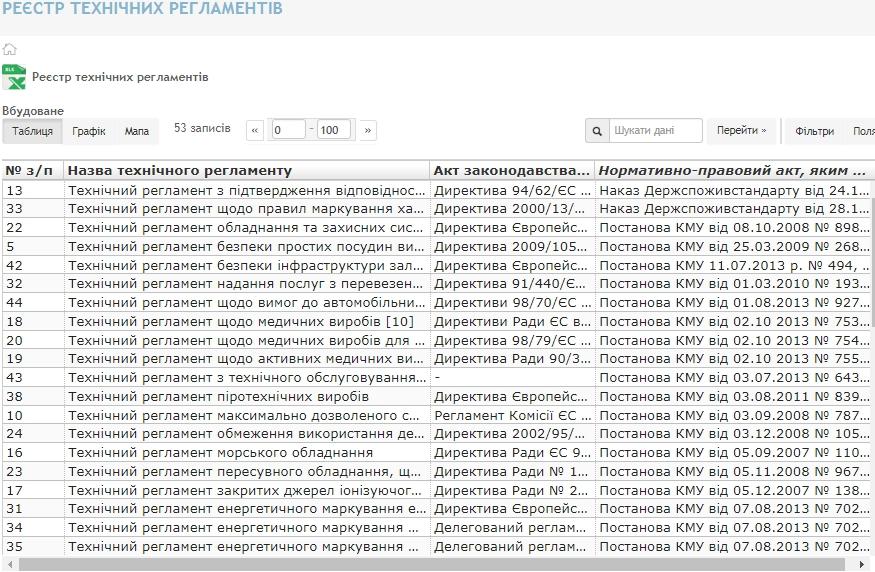
Task: Click the range start field showing 0
Action: 288,130
